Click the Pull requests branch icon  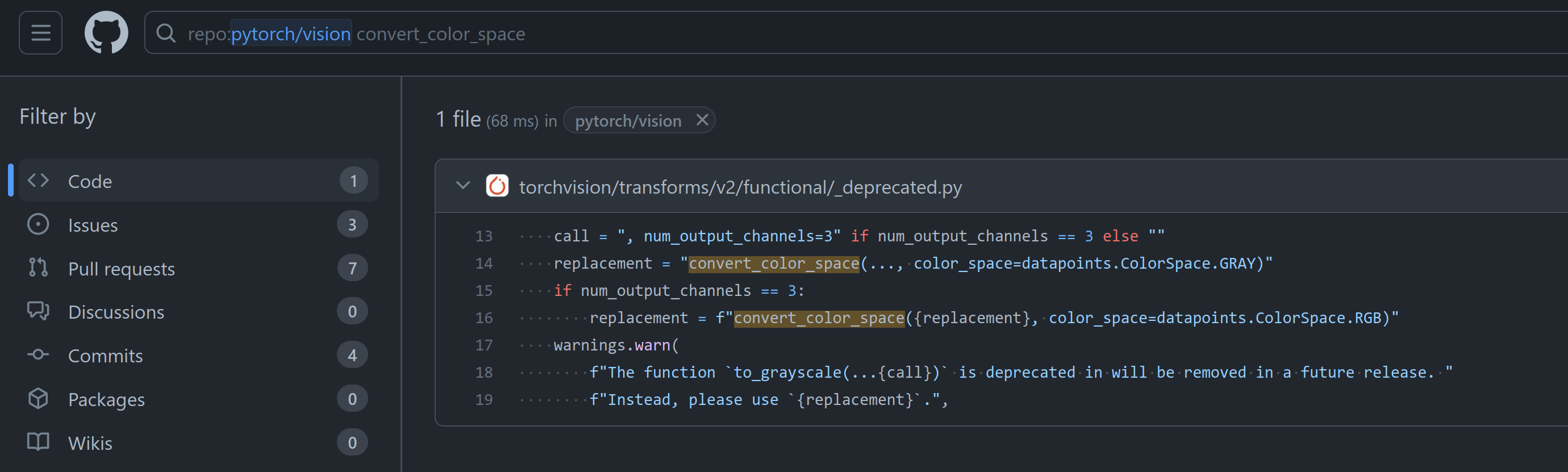(x=39, y=268)
